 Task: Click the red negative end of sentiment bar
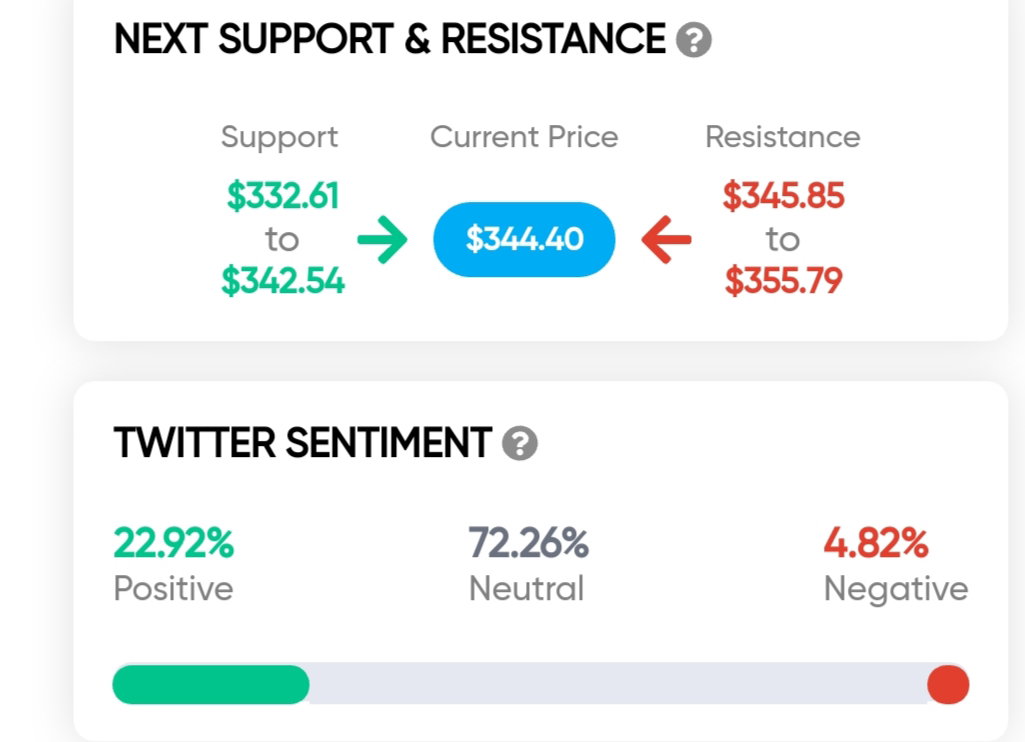[x=948, y=684]
